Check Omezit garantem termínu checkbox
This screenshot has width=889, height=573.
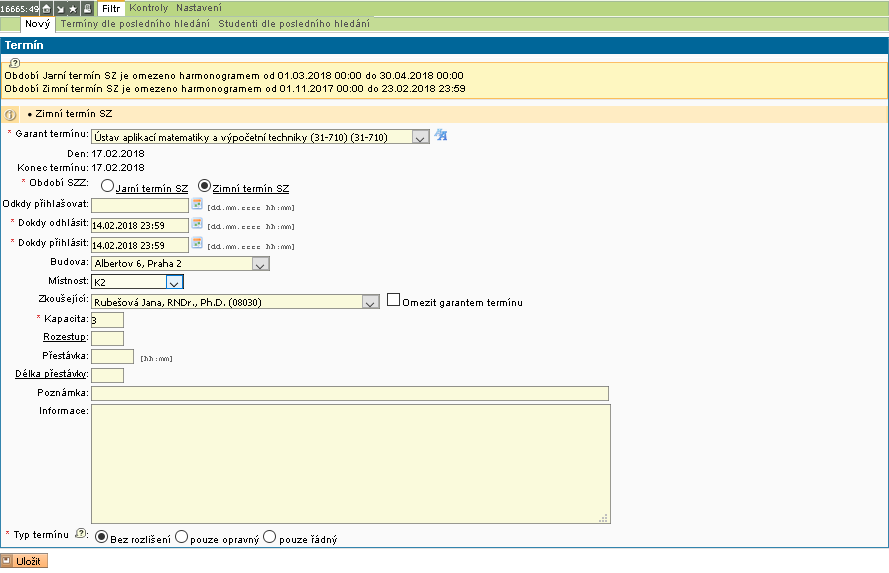pyautogui.click(x=393, y=300)
